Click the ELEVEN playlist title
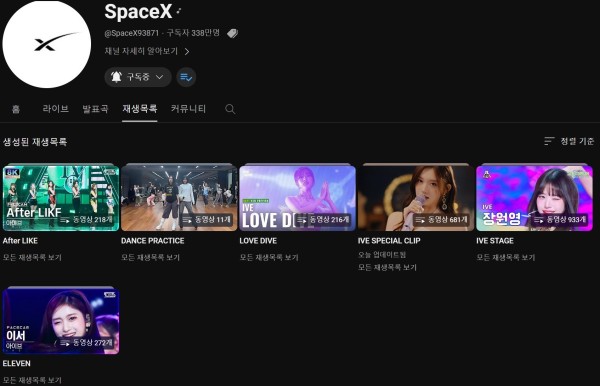Image resolution: width=600 pixels, height=386 pixels. [x=17, y=364]
